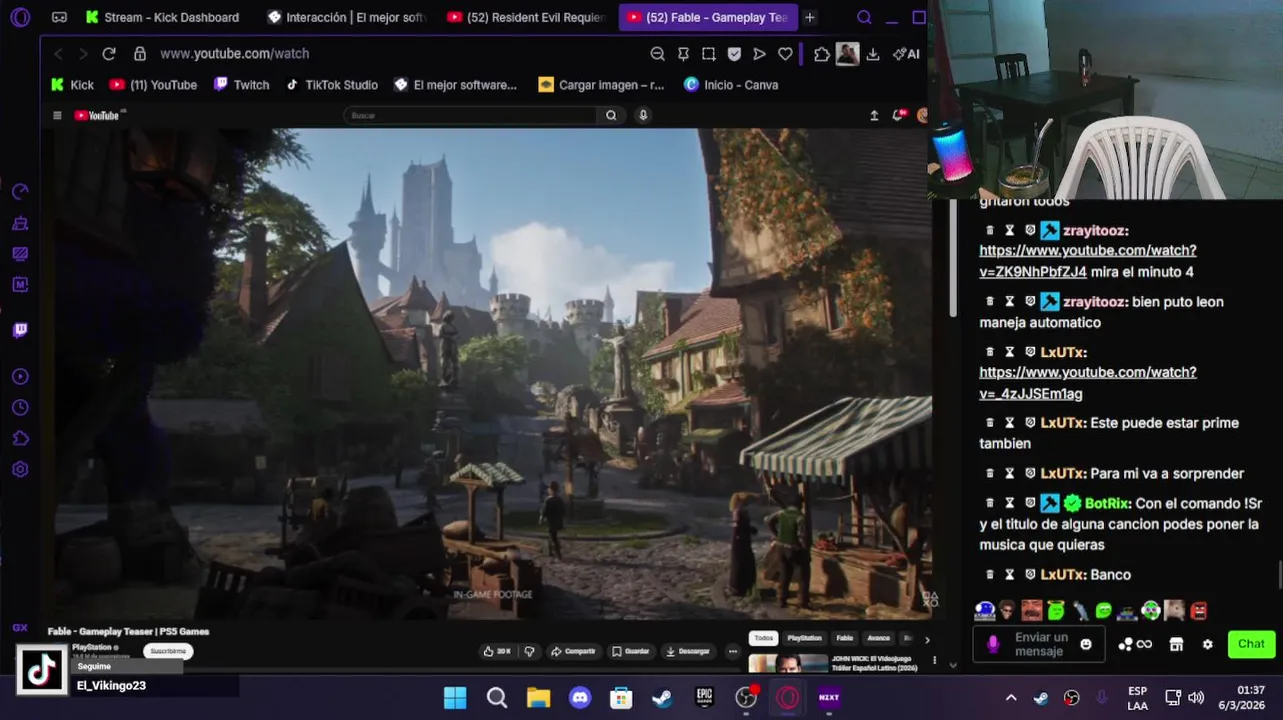1283x720 pixels.
Task: Open LxUTx's YouTube link in chat
Action: (1087, 383)
